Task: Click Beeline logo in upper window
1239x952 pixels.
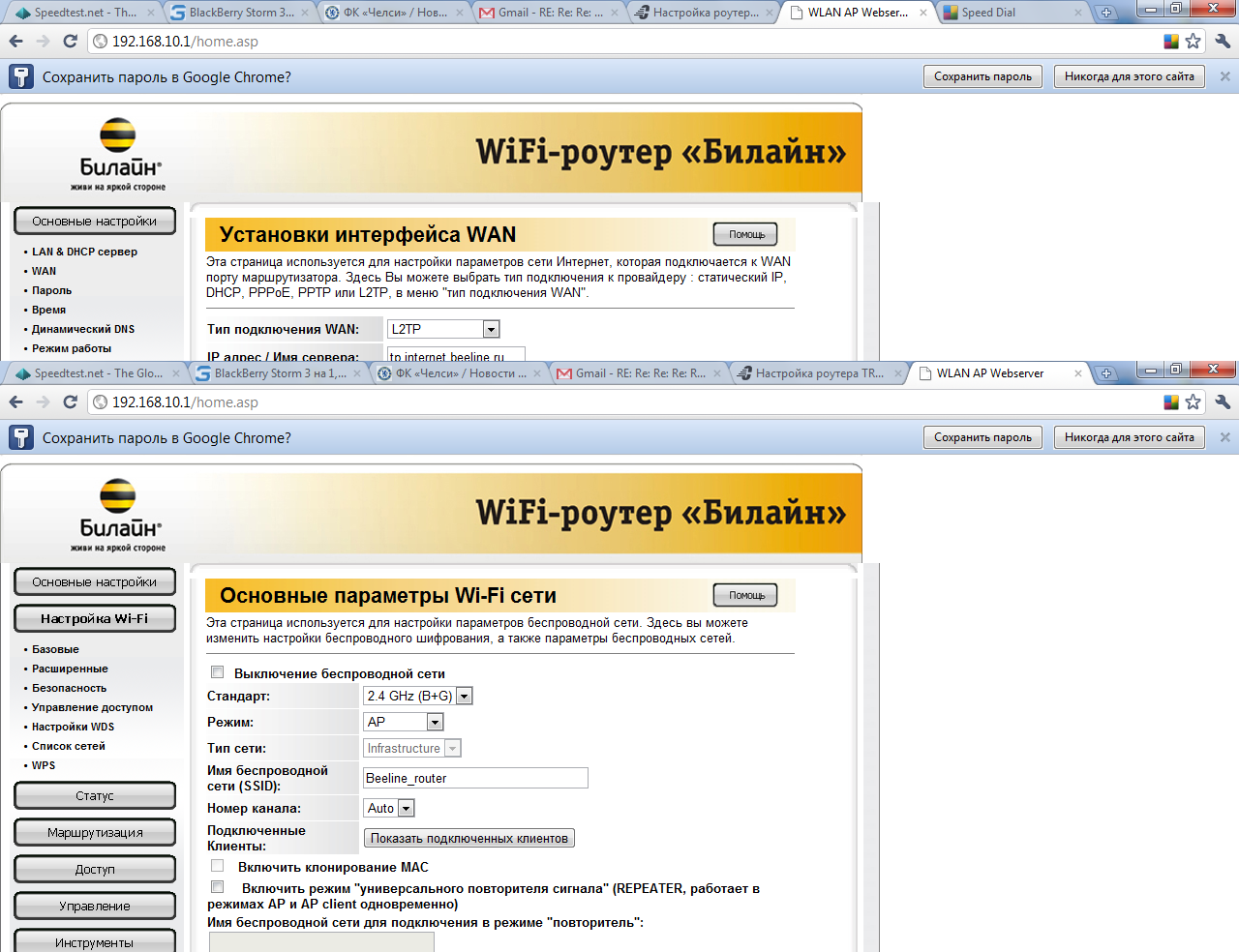Action: tap(118, 155)
